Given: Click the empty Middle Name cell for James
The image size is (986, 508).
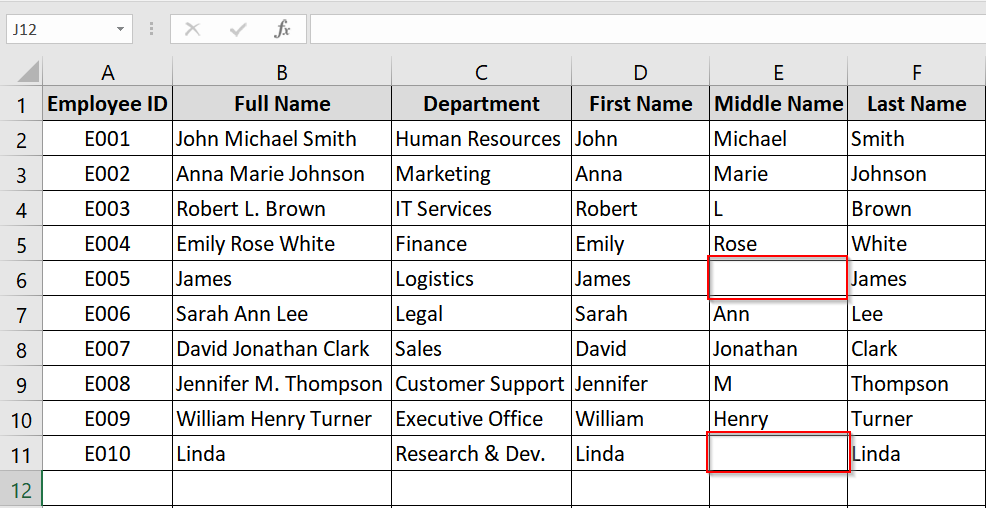Looking at the screenshot, I should (778, 278).
